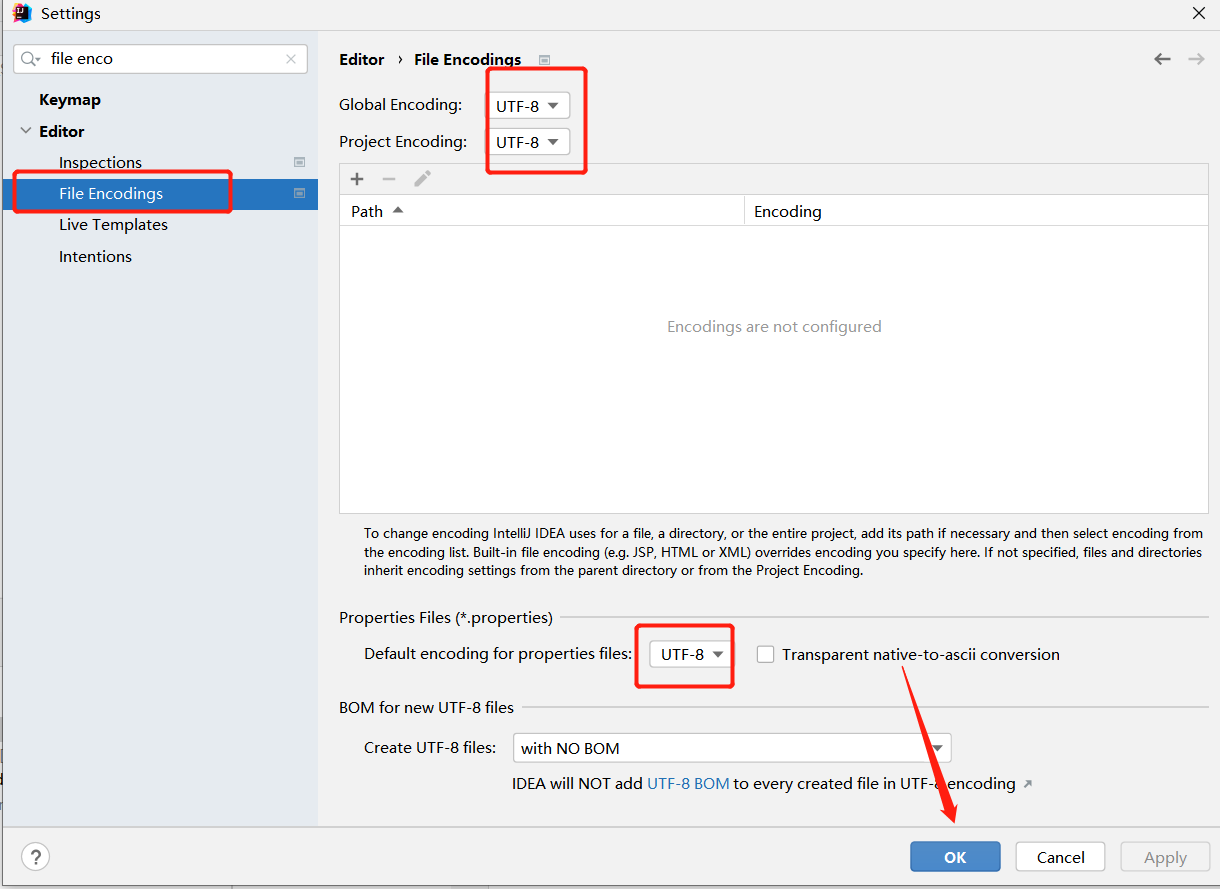Screen dimensions: 1220x889
Task: Close the Settings dialog window
Action: click(x=1198, y=13)
